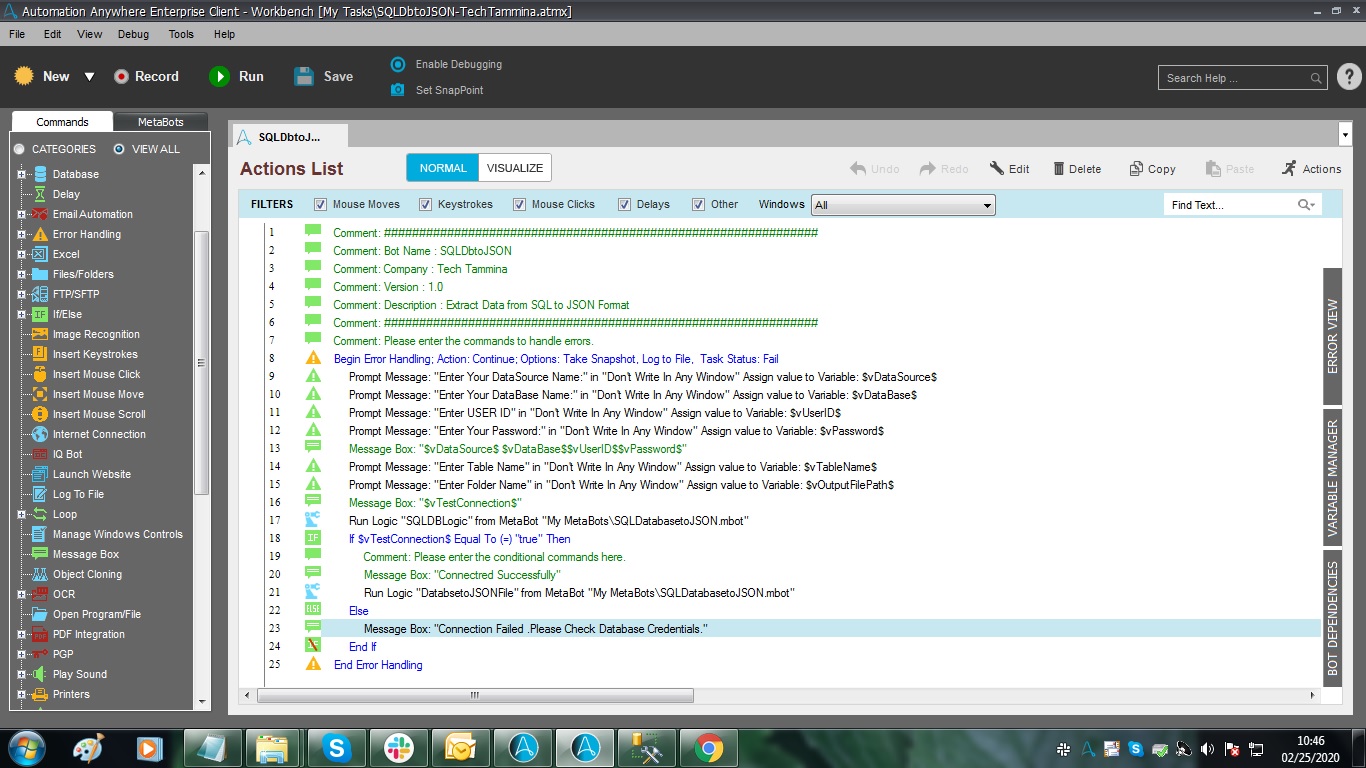Select the CATEGORIES radio button
This screenshot has width=1366, height=768.
(19, 149)
